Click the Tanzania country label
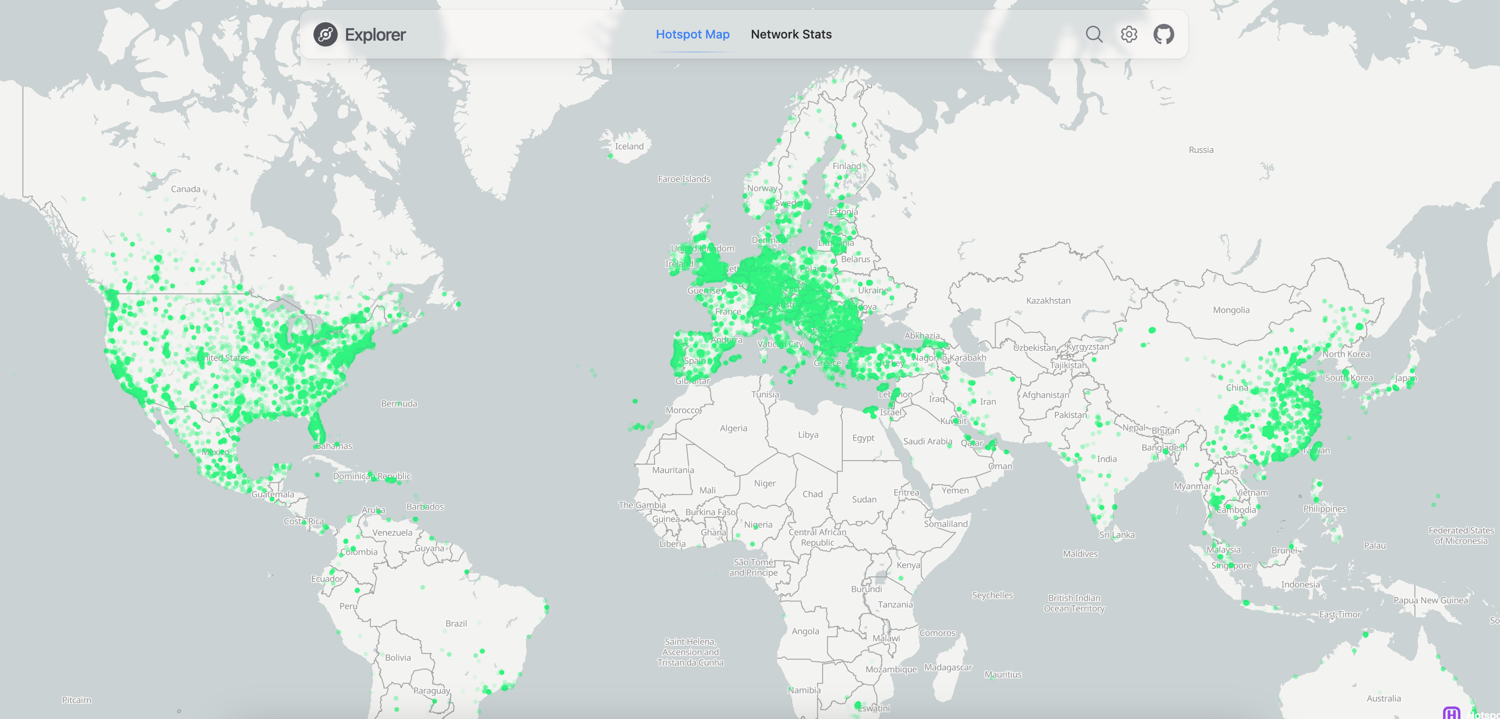Screen dimensions: 1500x719 click(x=895, y=605)
